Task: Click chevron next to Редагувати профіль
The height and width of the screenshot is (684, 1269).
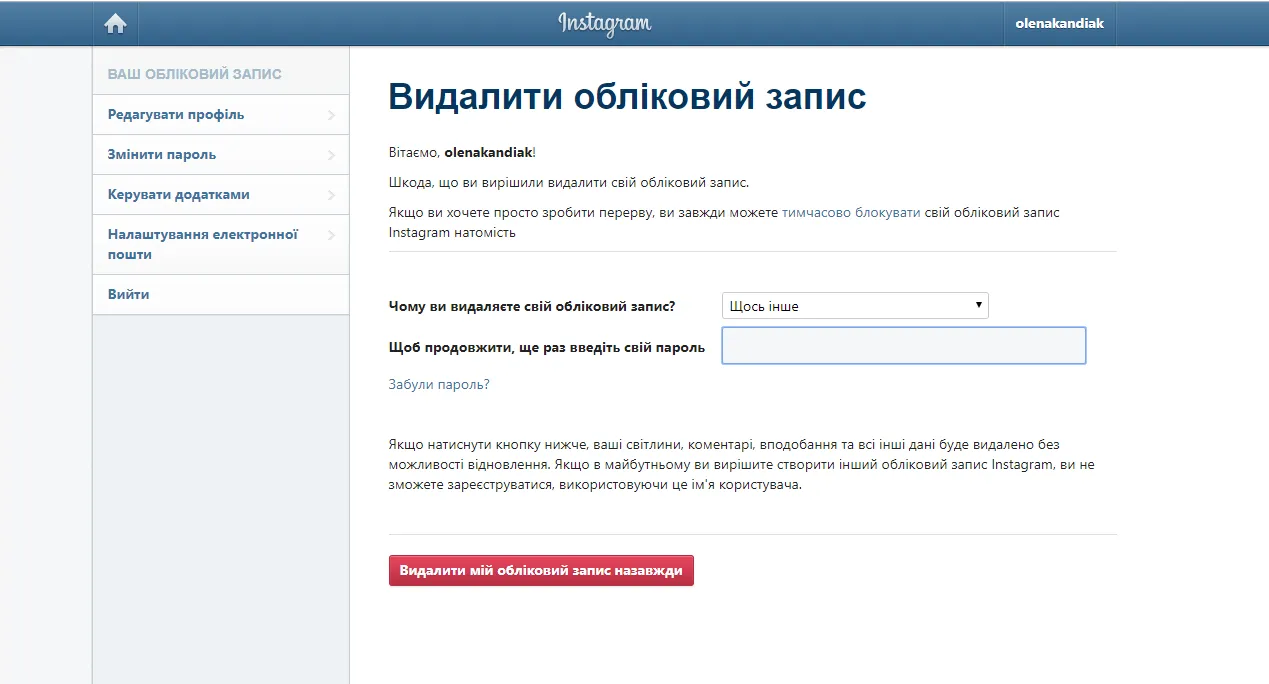Action: click(x=331, y=115)
